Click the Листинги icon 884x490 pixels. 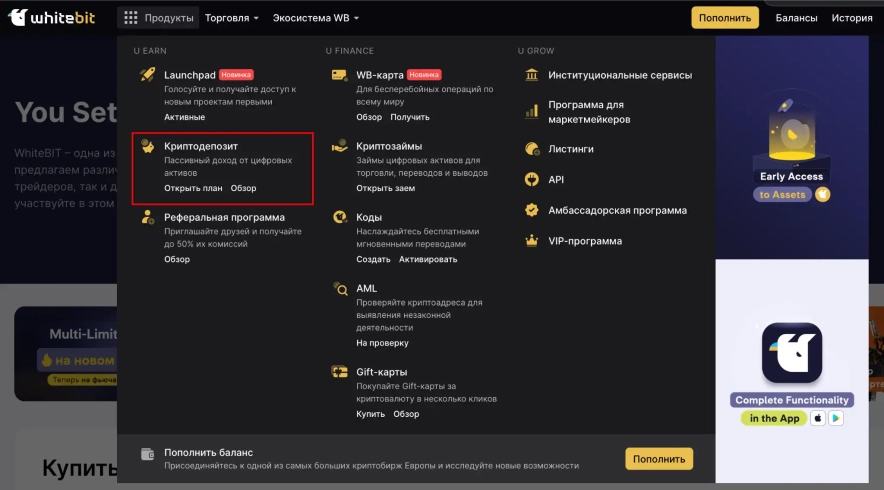[x=531, y=149]
